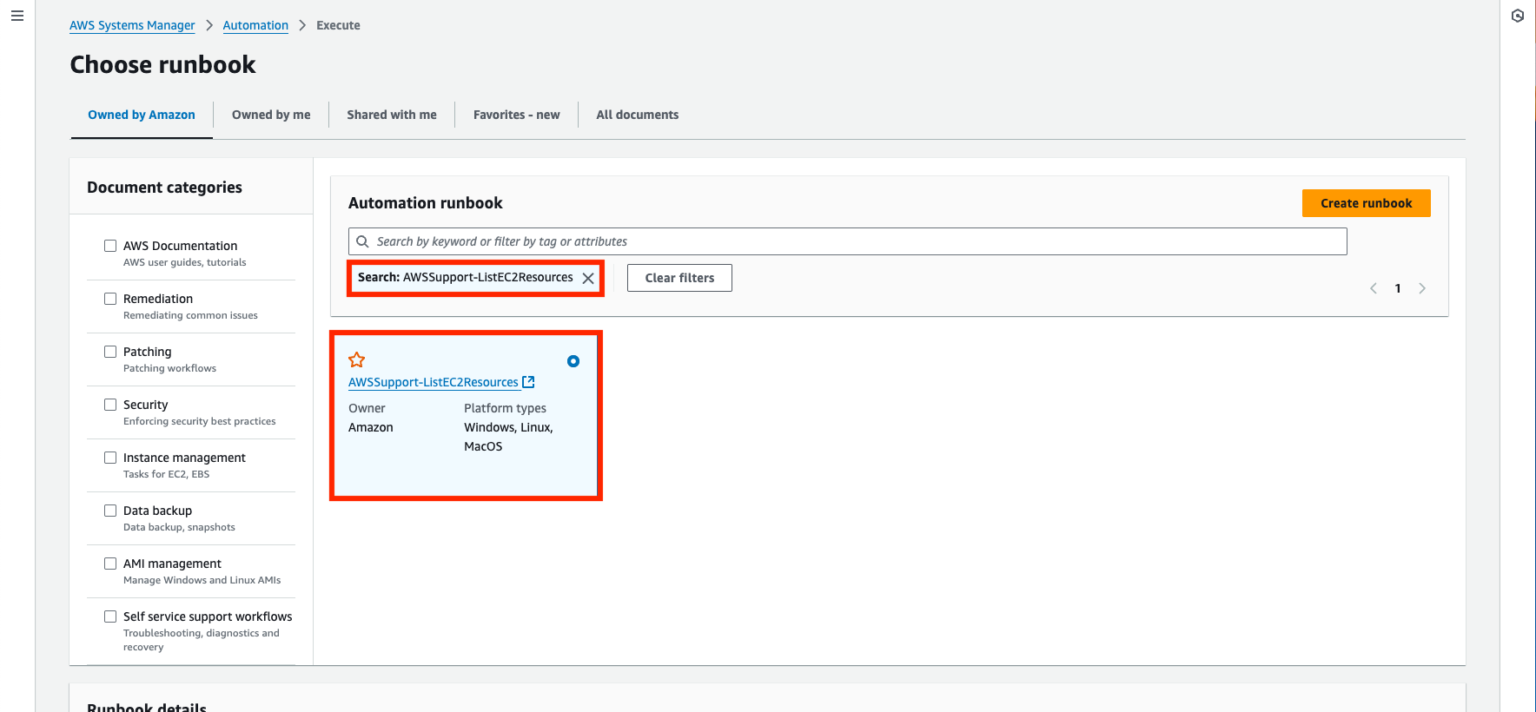The image size is (1536, 712).
Task: Toggle the Self service support workflows filter
Action: [110, 616]
